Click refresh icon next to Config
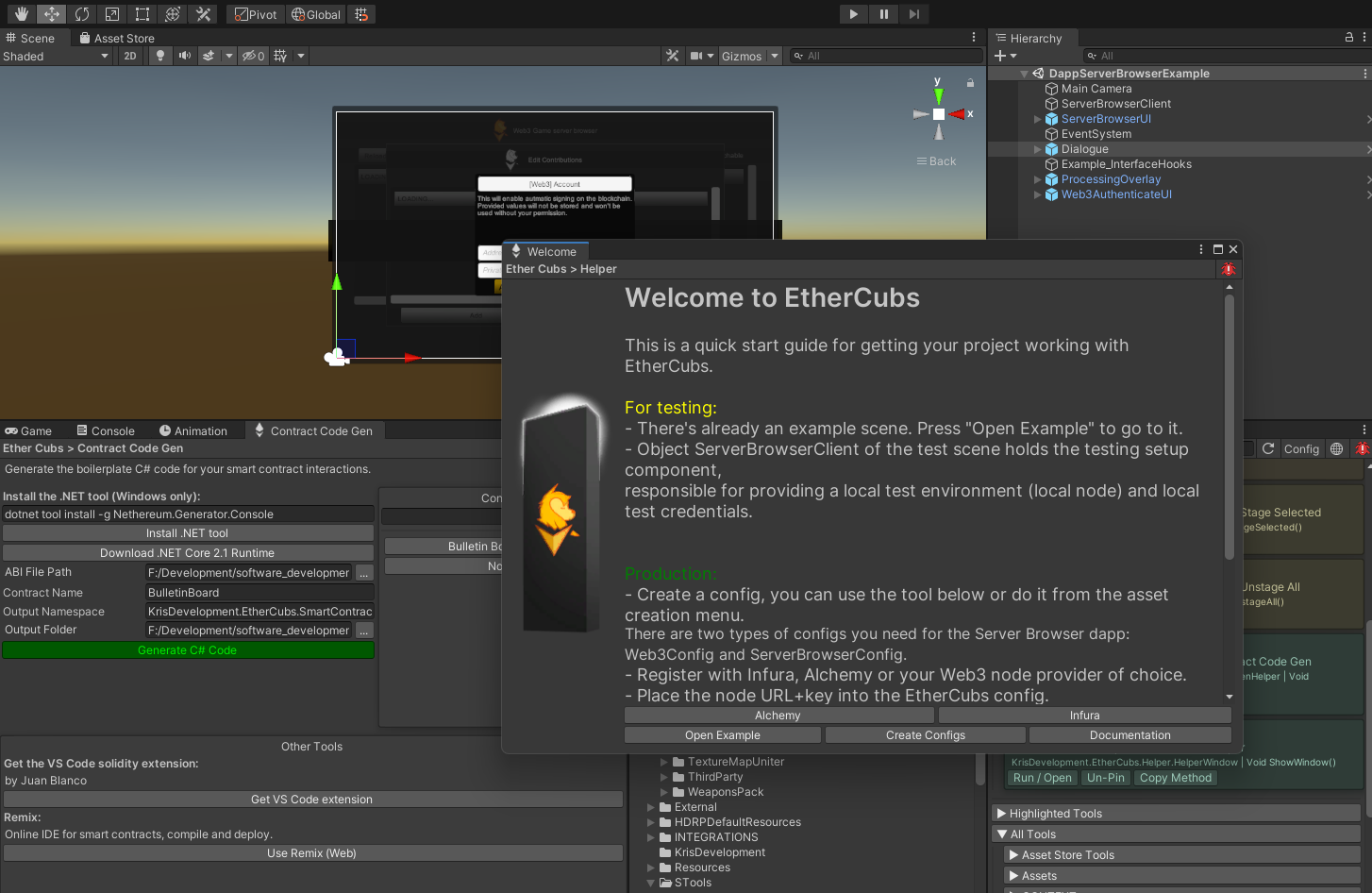Viewport: 1372px width, 893px height. click(1268, 449)
